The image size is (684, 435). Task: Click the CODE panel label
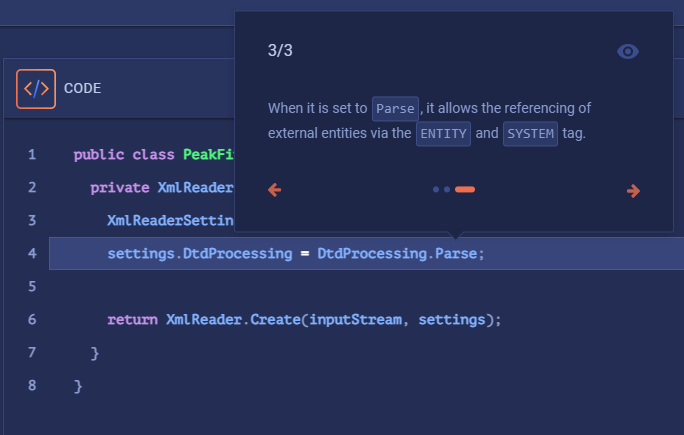[x=82, y=89]
